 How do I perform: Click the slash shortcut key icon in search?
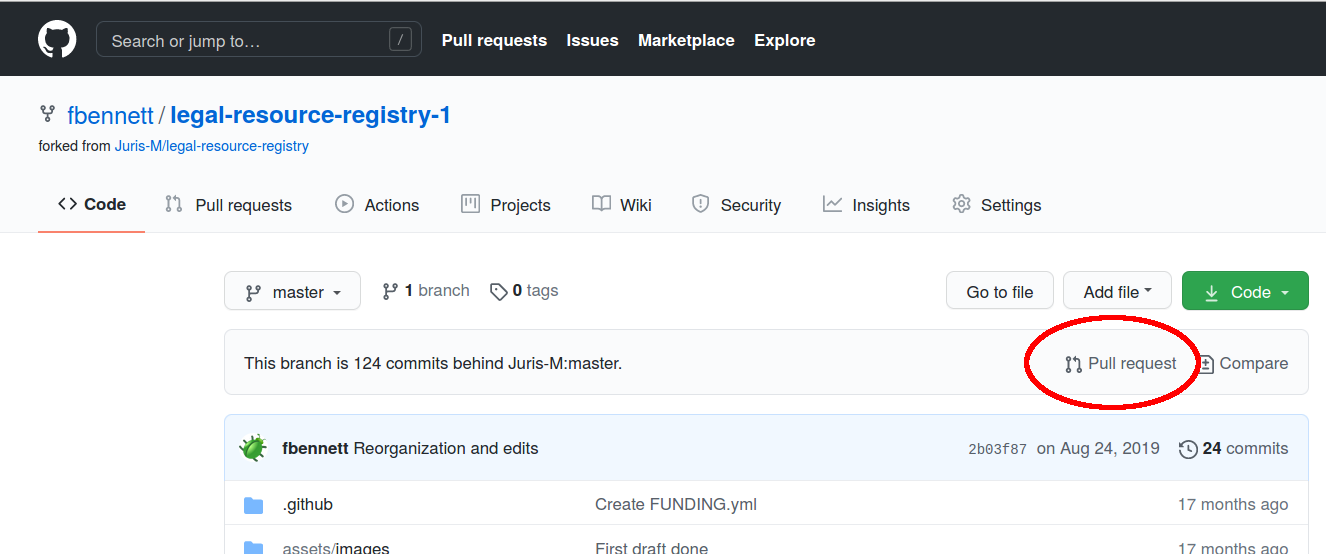(x=400, y=40)
